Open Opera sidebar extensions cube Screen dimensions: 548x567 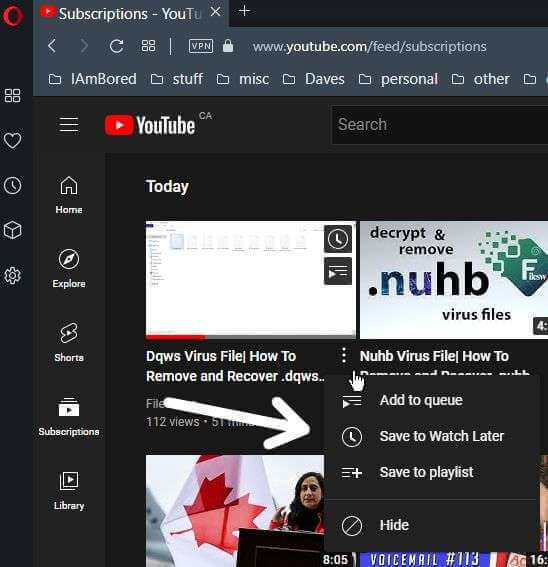12,230
